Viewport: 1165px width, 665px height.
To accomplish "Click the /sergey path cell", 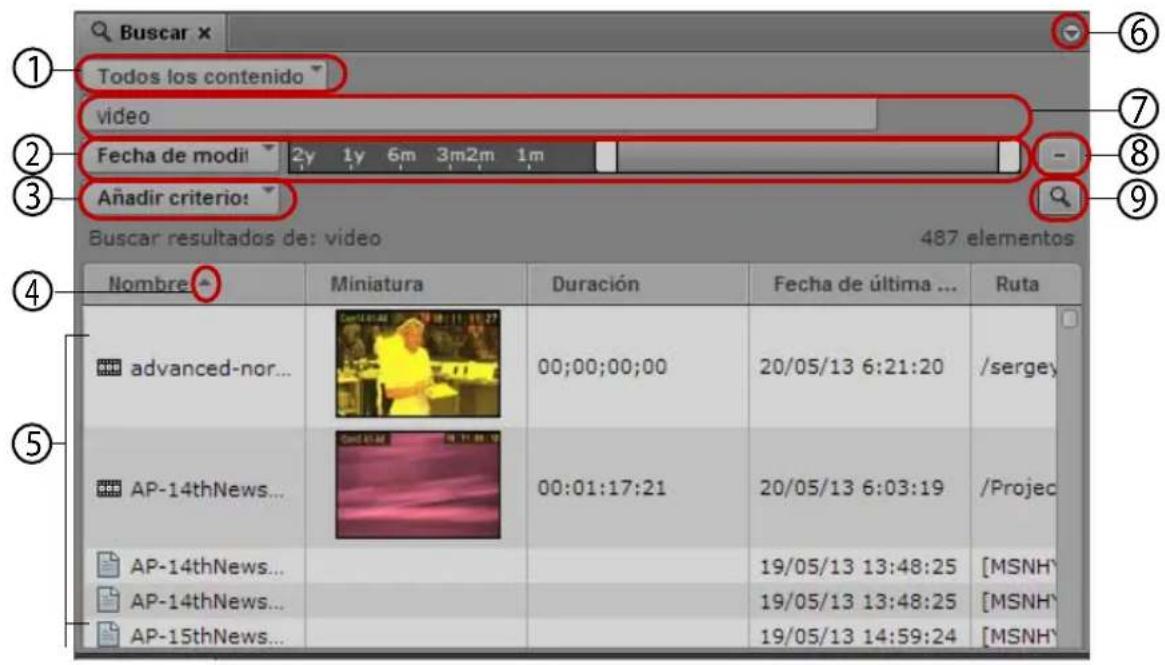I will (x=1017, y=366).
